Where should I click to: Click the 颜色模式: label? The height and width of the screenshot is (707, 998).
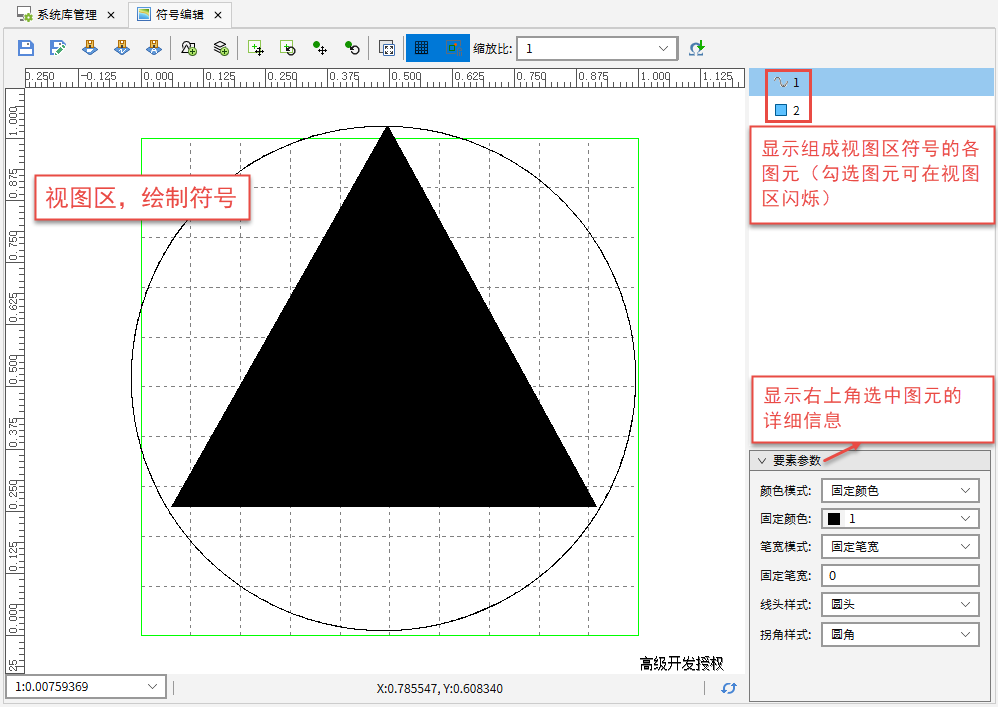point(785,491)
